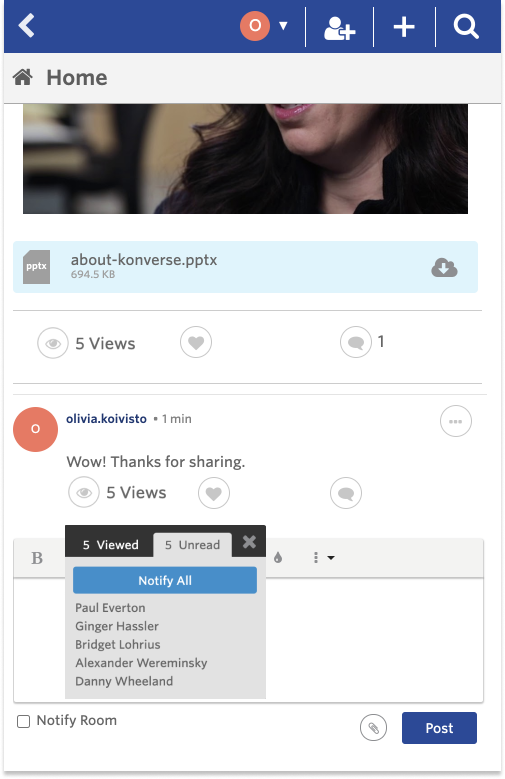The width and height of the screenshot is (505, 779).
Task: Go back using the left chevron arrow
Action: coord(27,25)
